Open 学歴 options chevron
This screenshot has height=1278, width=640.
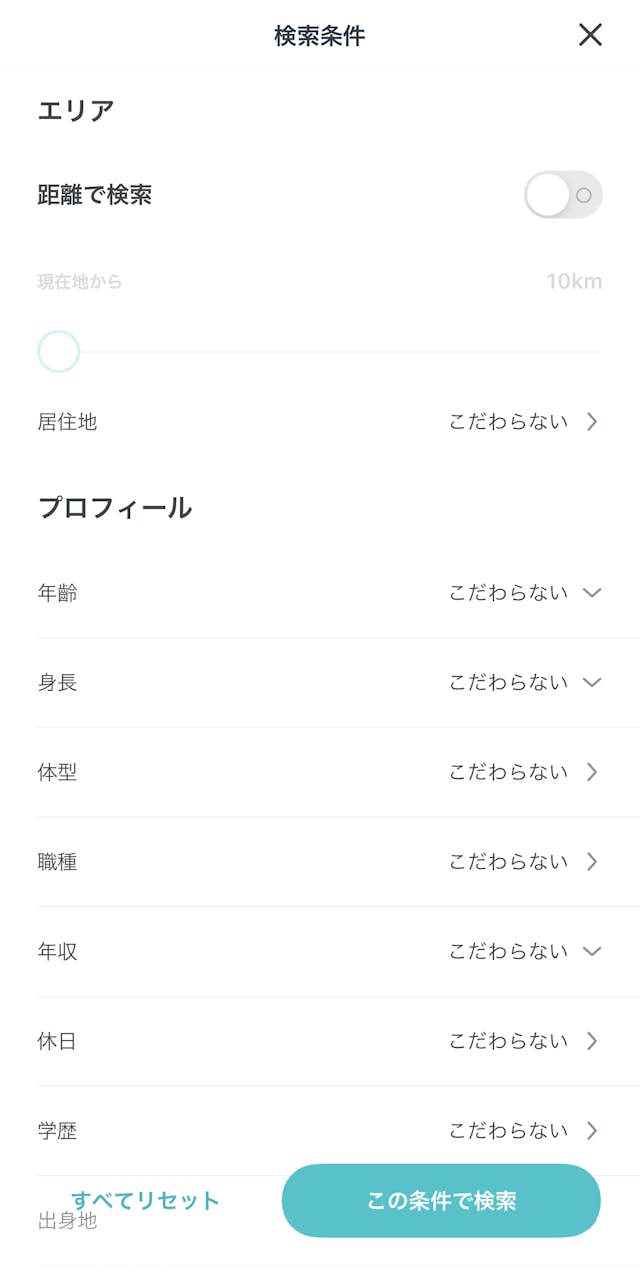pos(592,1131)
